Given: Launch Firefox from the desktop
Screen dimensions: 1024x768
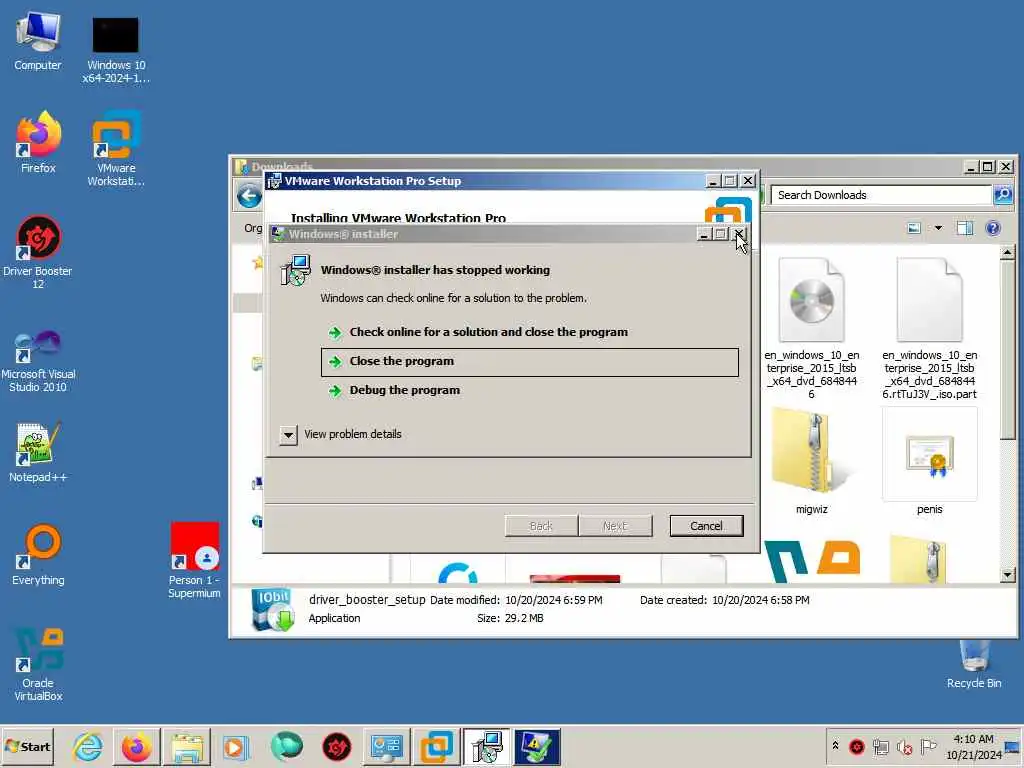Looking at the screenshot, I should (x=38, y=142).
